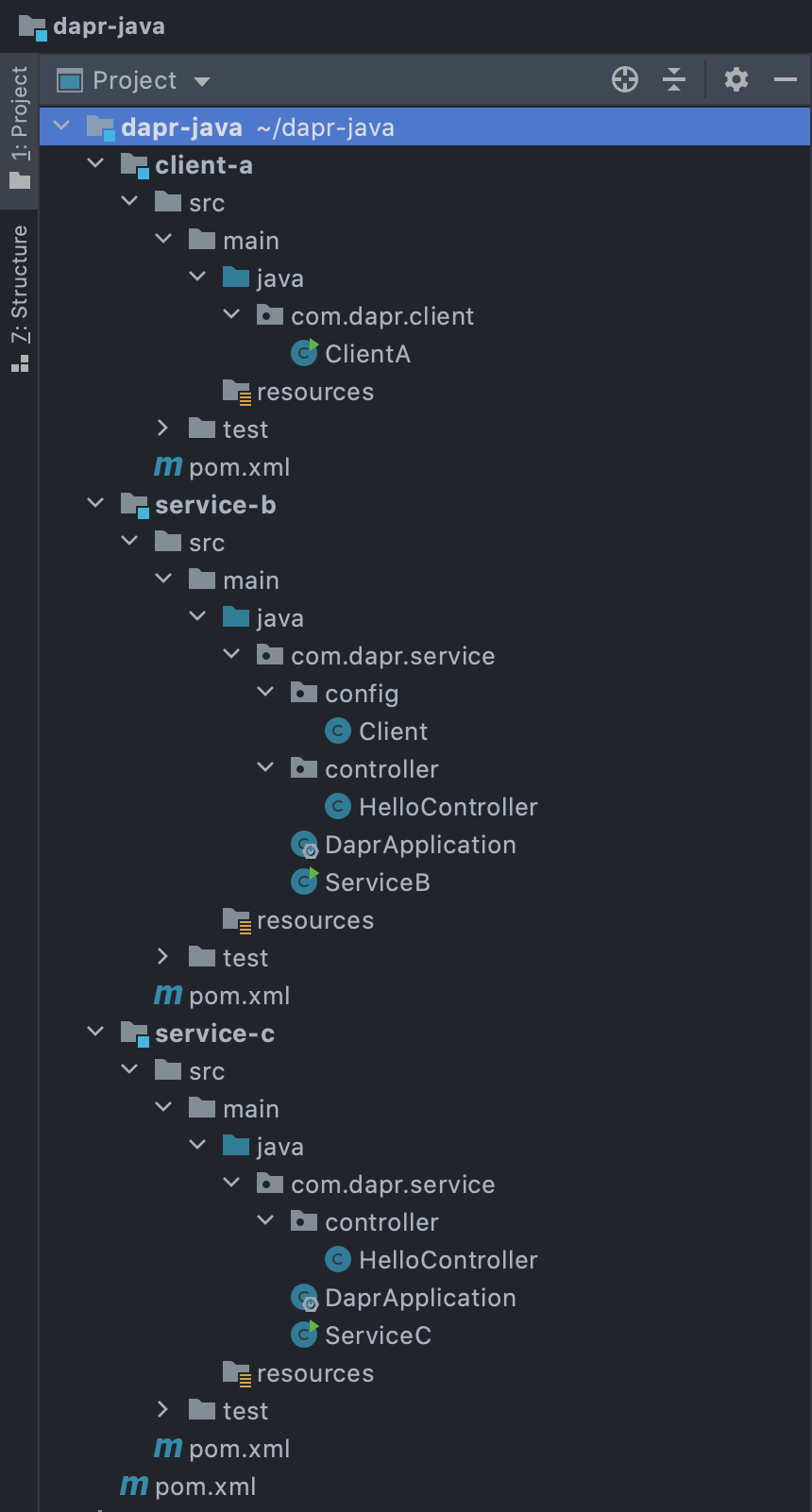Select the ServiceC class name
Viewport: 812px width, 1512px height.
(378, 1336)
